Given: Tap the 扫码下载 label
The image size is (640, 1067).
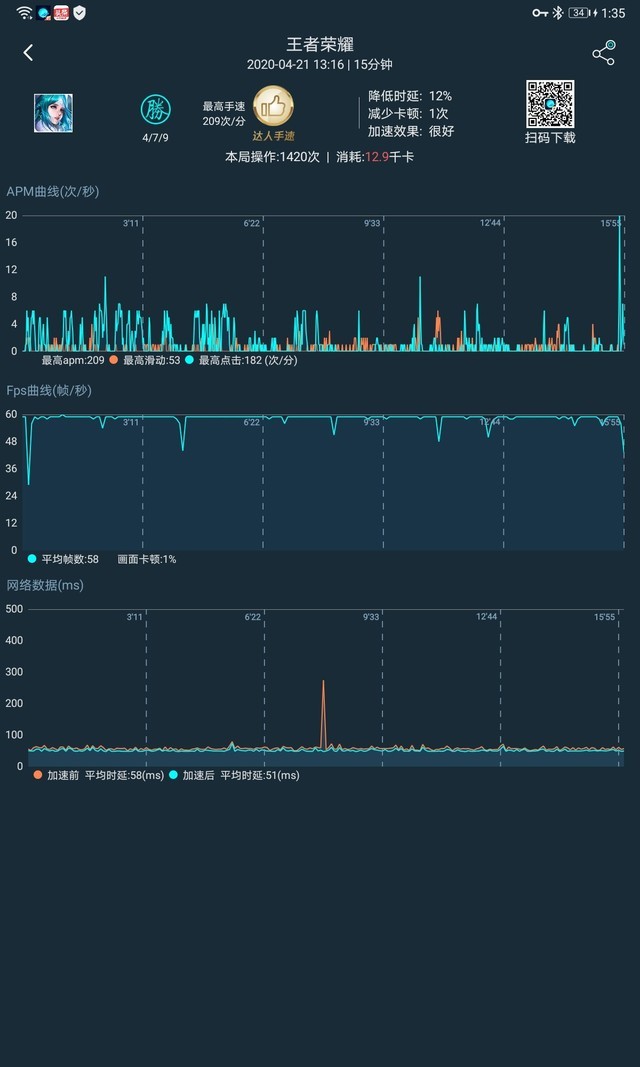Looking at the screenshot, I should pyautogui.click(x=550, y=137).
